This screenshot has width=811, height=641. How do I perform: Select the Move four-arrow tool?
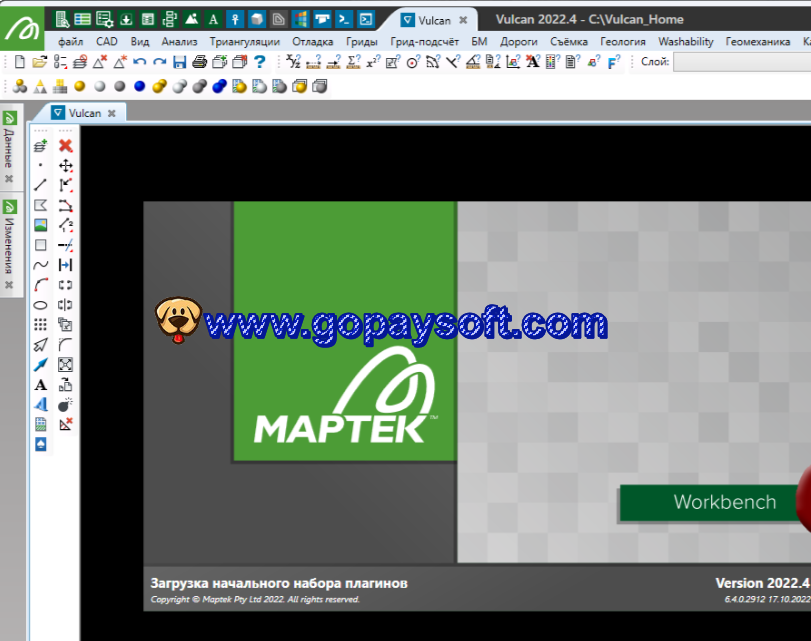(x=66, y=166)
